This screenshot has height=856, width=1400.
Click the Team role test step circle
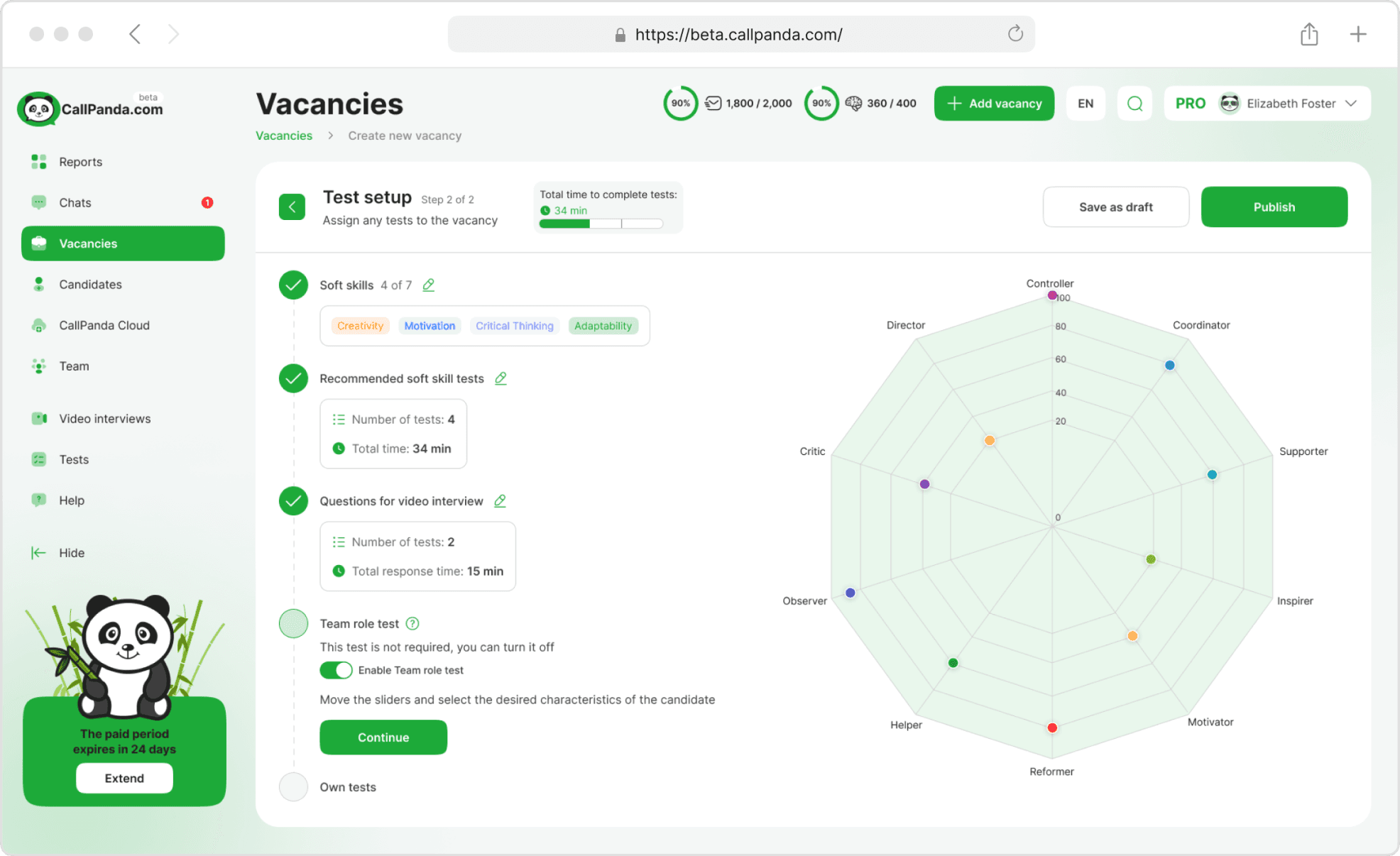pyautogui.click(x=293, y=623)
